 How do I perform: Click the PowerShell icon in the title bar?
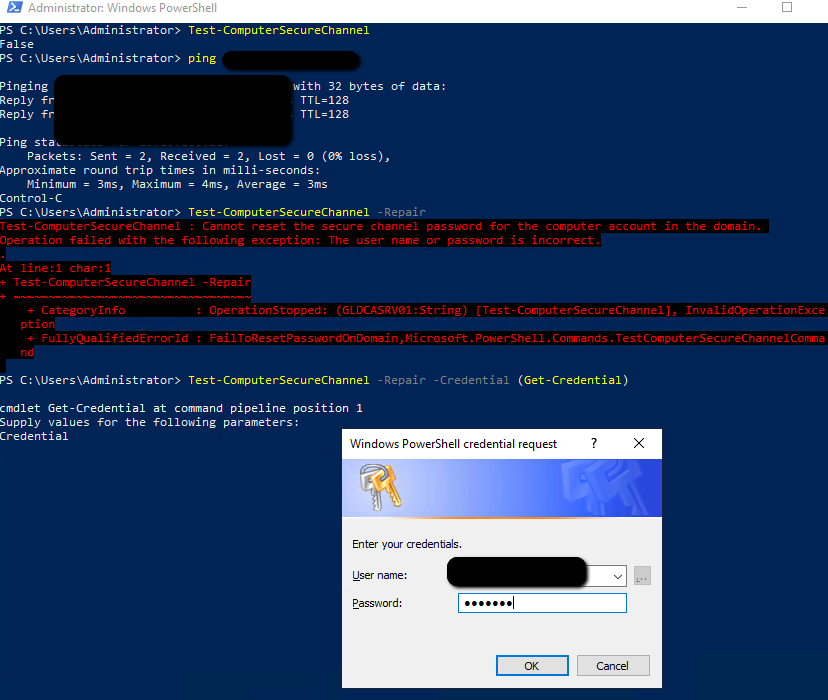coord(14,7)
